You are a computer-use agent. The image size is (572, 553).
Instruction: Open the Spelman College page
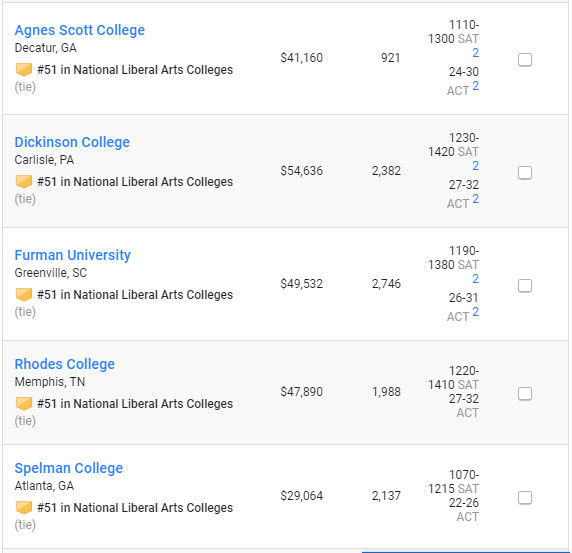(x=69, y=468)
